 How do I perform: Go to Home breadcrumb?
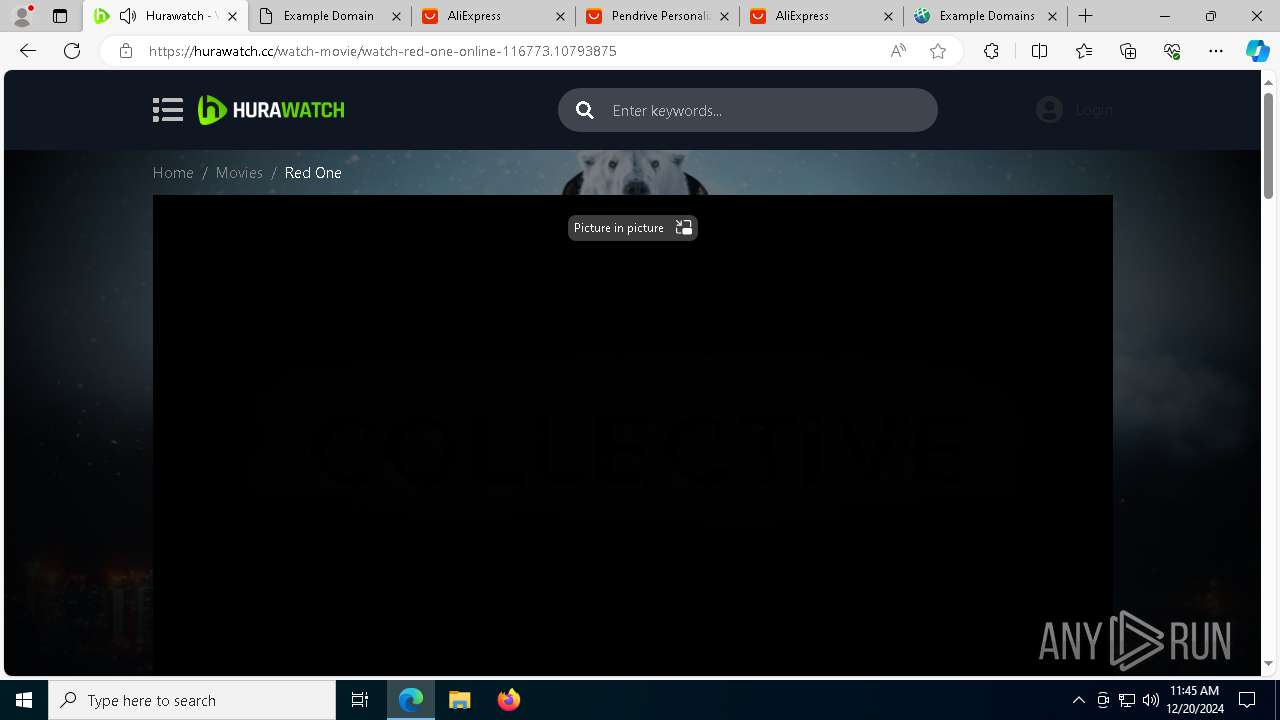click(x=173, y=173)
